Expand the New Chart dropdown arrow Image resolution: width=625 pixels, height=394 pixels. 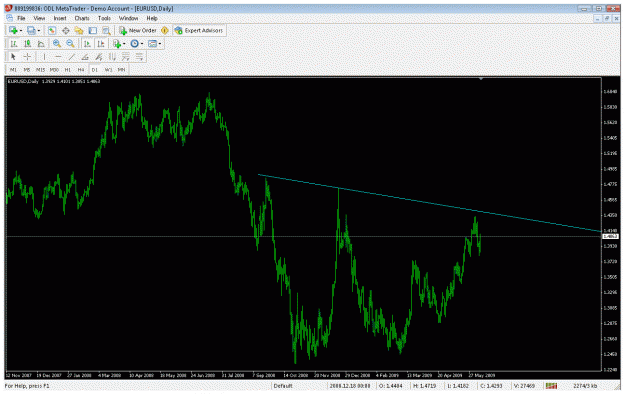[x=20, y=31]
